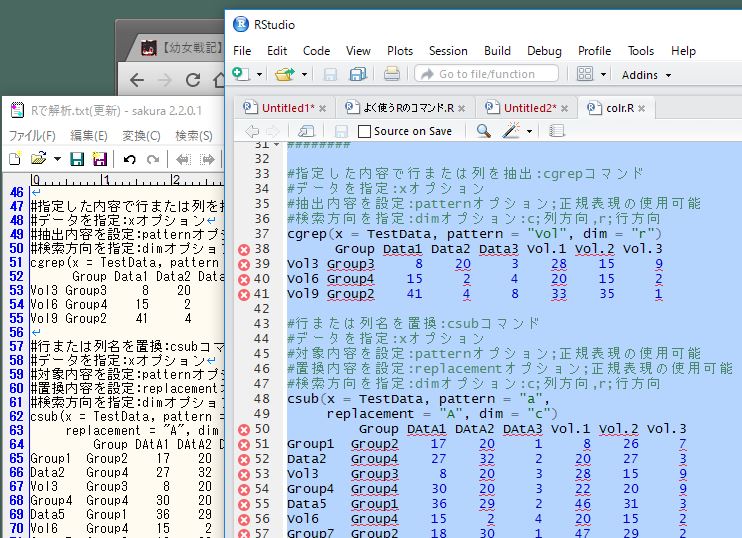Click the Compile Report notebook icon
Screen dimensions: 742x538
coord(557,131)
